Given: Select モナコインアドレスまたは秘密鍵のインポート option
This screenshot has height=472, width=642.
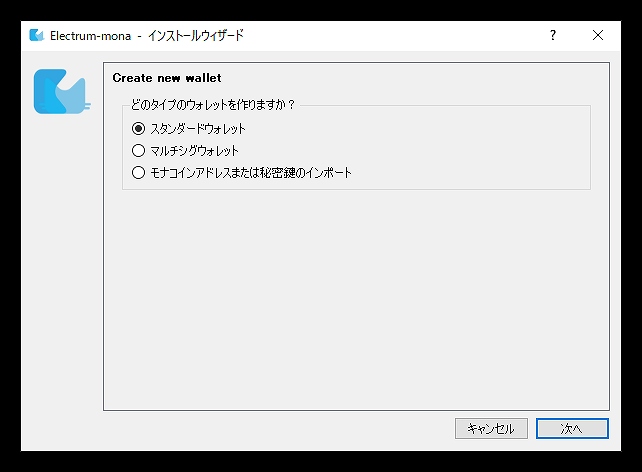Looking at the screenshot, I should coord(242,172).
